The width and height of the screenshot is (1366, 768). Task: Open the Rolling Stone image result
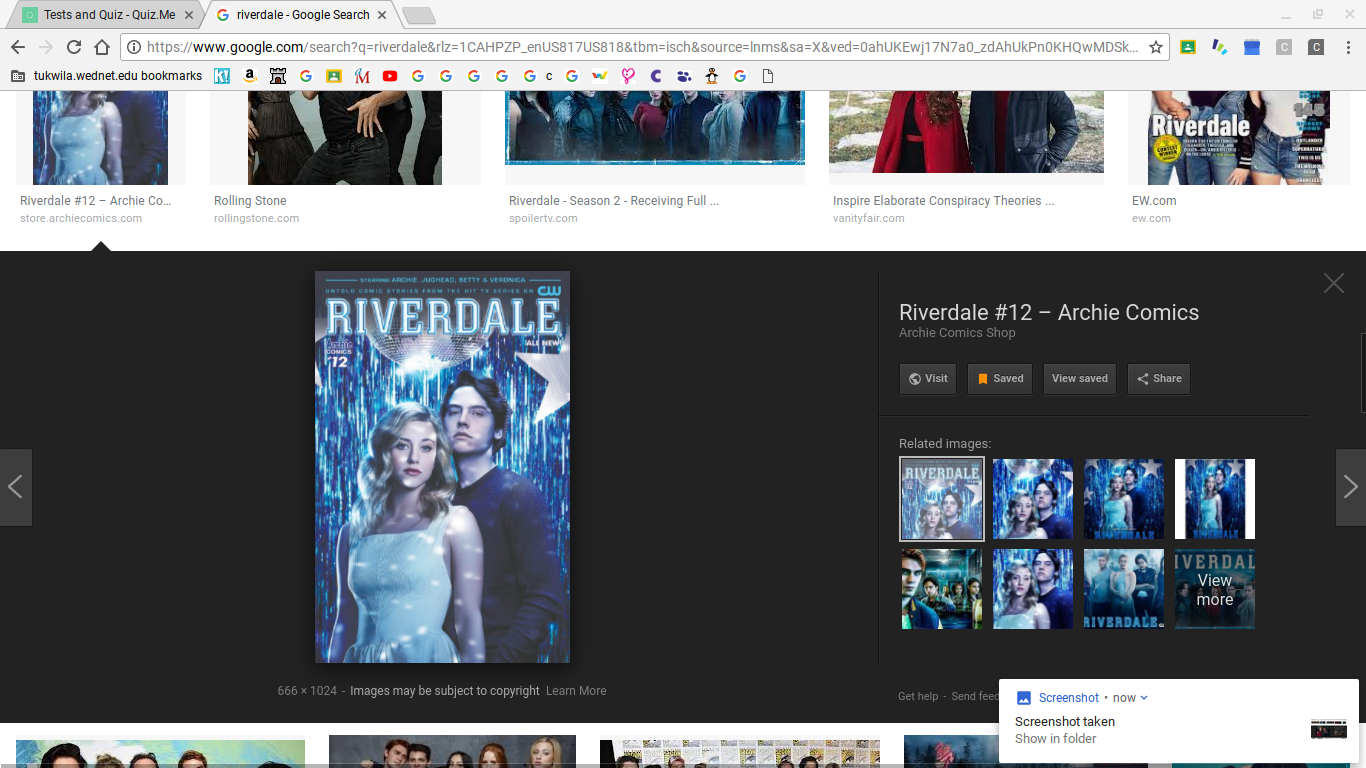[x=345, y=138]
